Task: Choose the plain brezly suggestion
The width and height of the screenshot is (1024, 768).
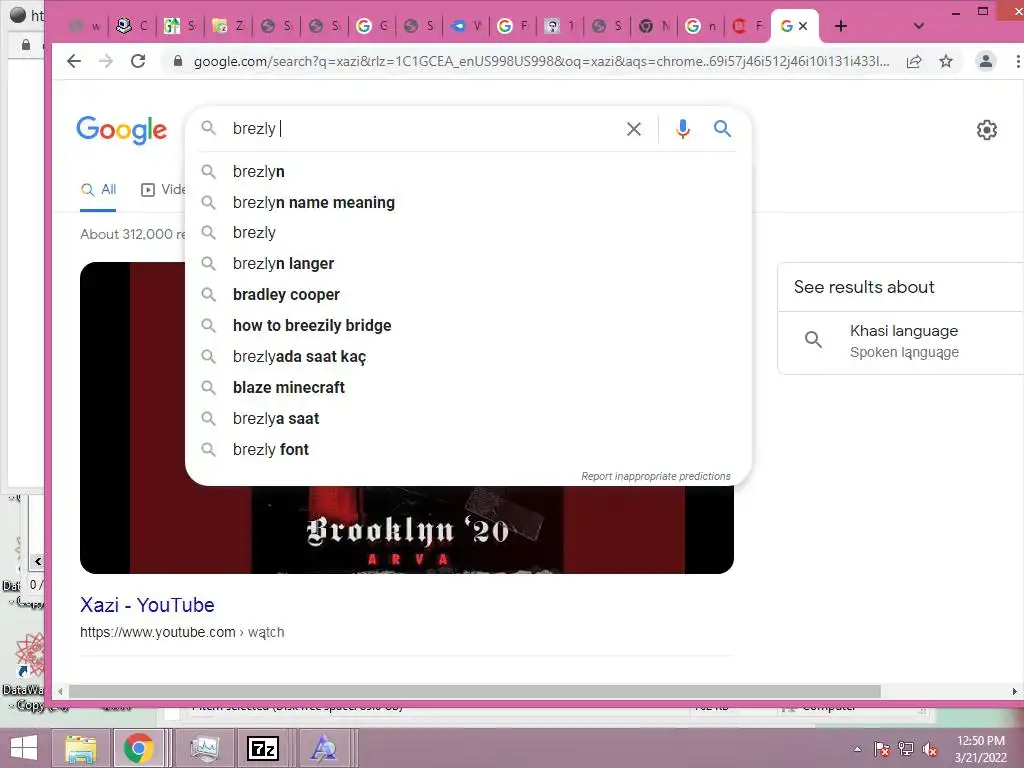Action: click(x=468, y=232)
